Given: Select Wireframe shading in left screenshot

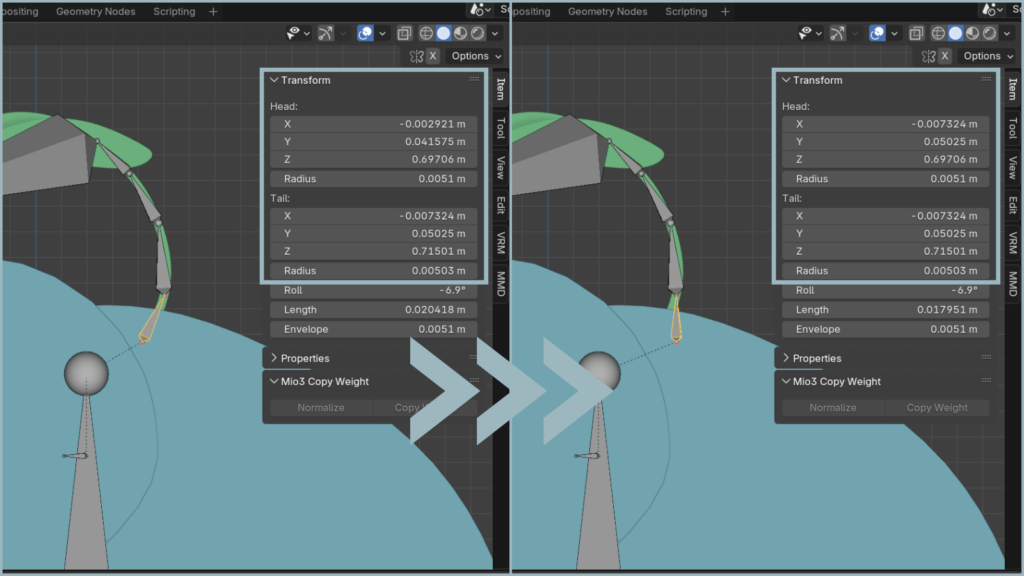Looking at the screenshot, I should pyautogui.click(x=426, y=33).
